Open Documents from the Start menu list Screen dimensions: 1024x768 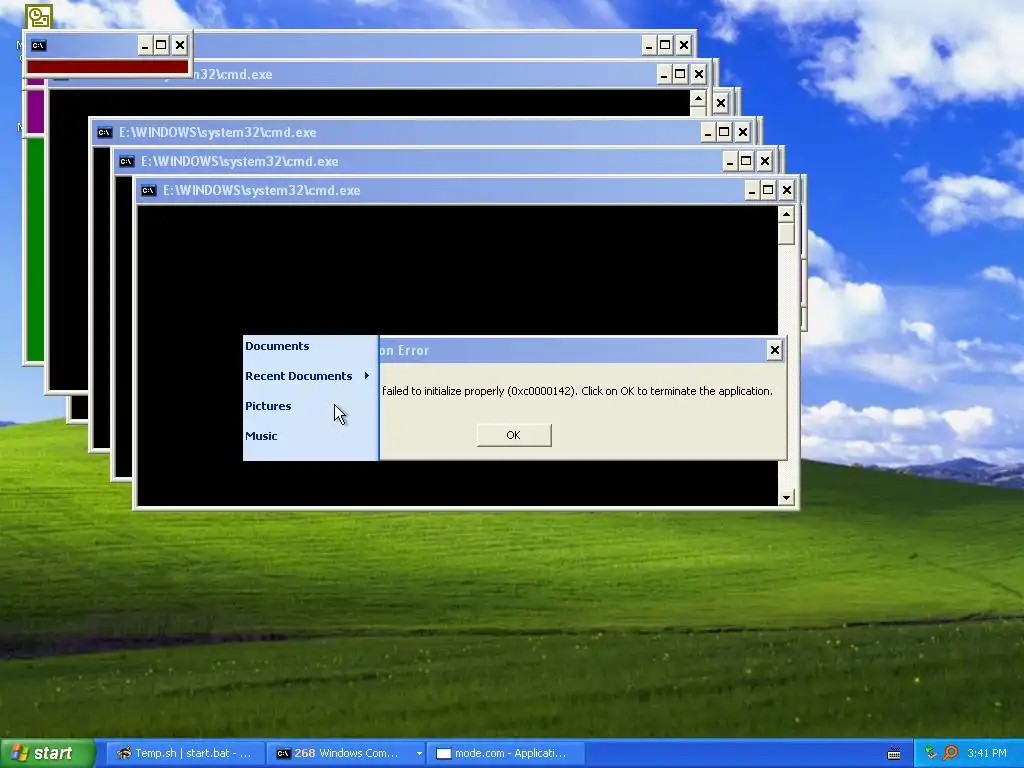(x=277, y=346)
